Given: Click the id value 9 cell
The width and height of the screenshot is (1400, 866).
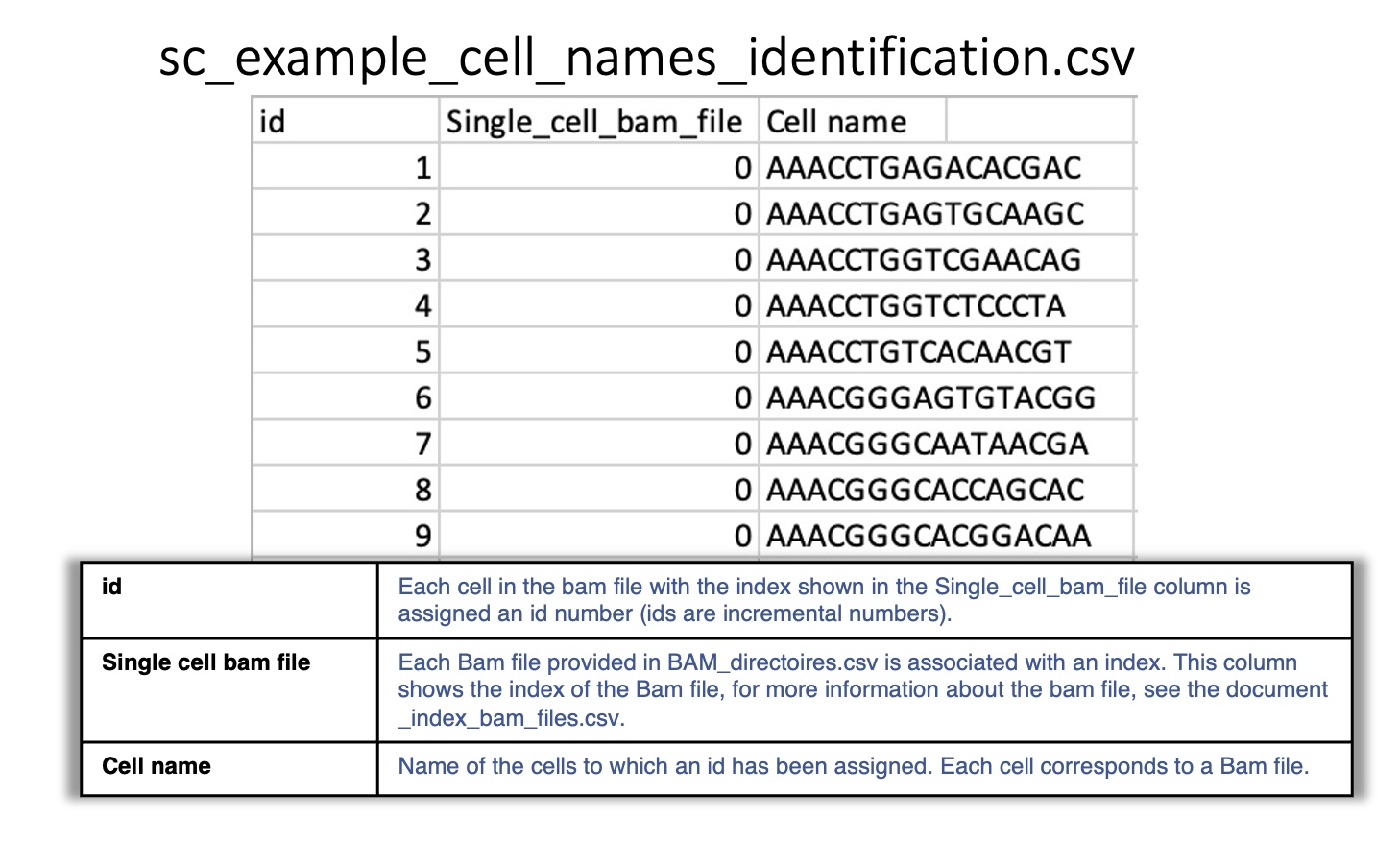Looking at the screenshot, I should click(x=346, y=535).
